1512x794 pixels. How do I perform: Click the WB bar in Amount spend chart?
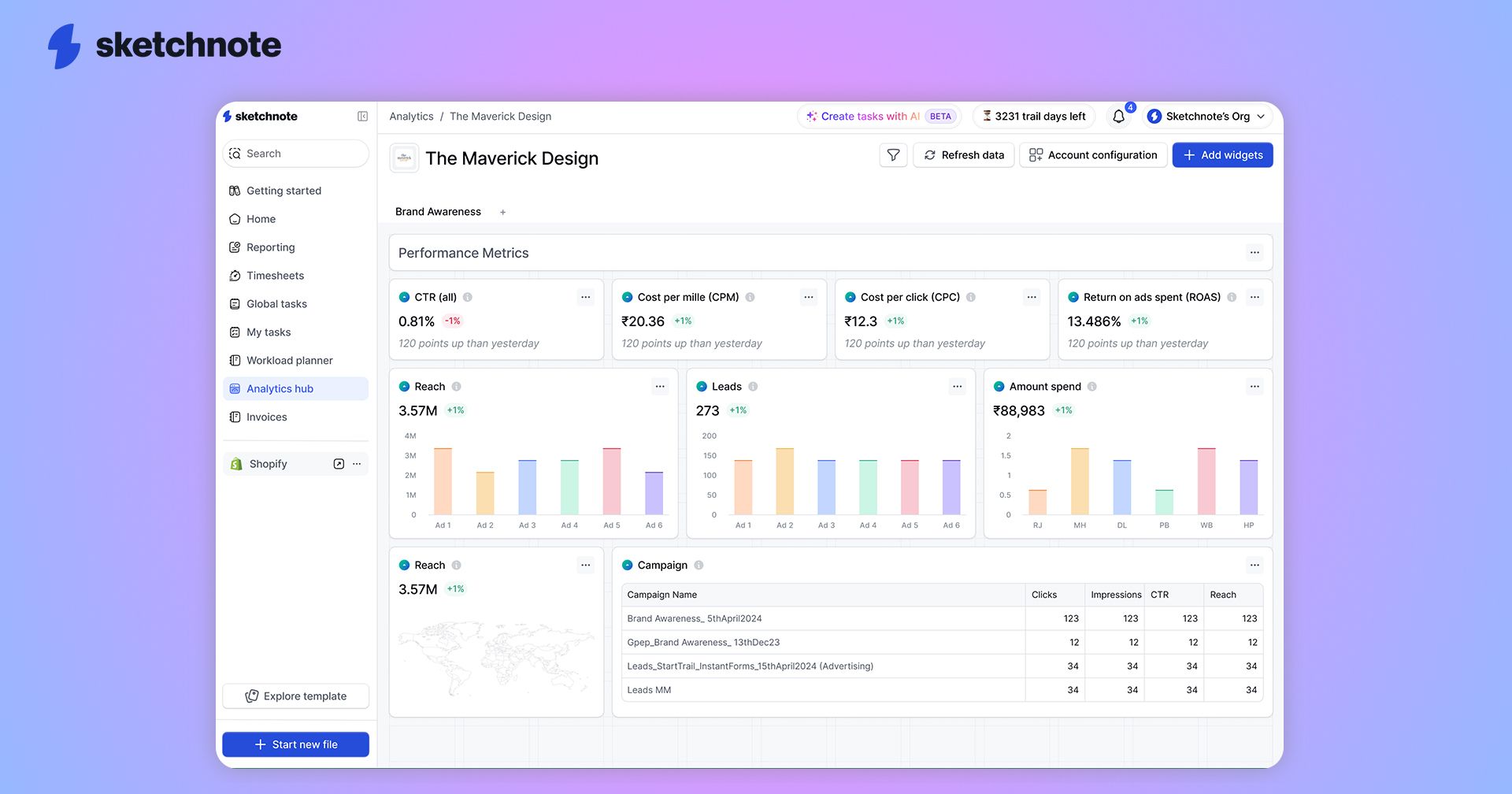(x=1206, y=481)
